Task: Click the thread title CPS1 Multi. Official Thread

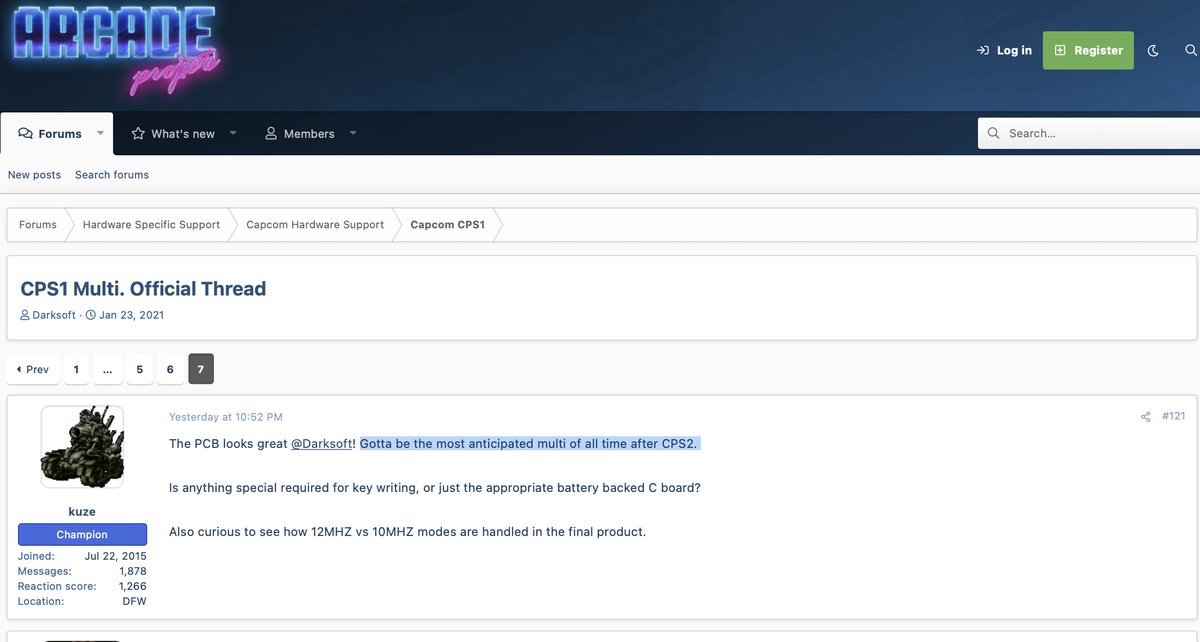Action: click(x=143, y=289)
